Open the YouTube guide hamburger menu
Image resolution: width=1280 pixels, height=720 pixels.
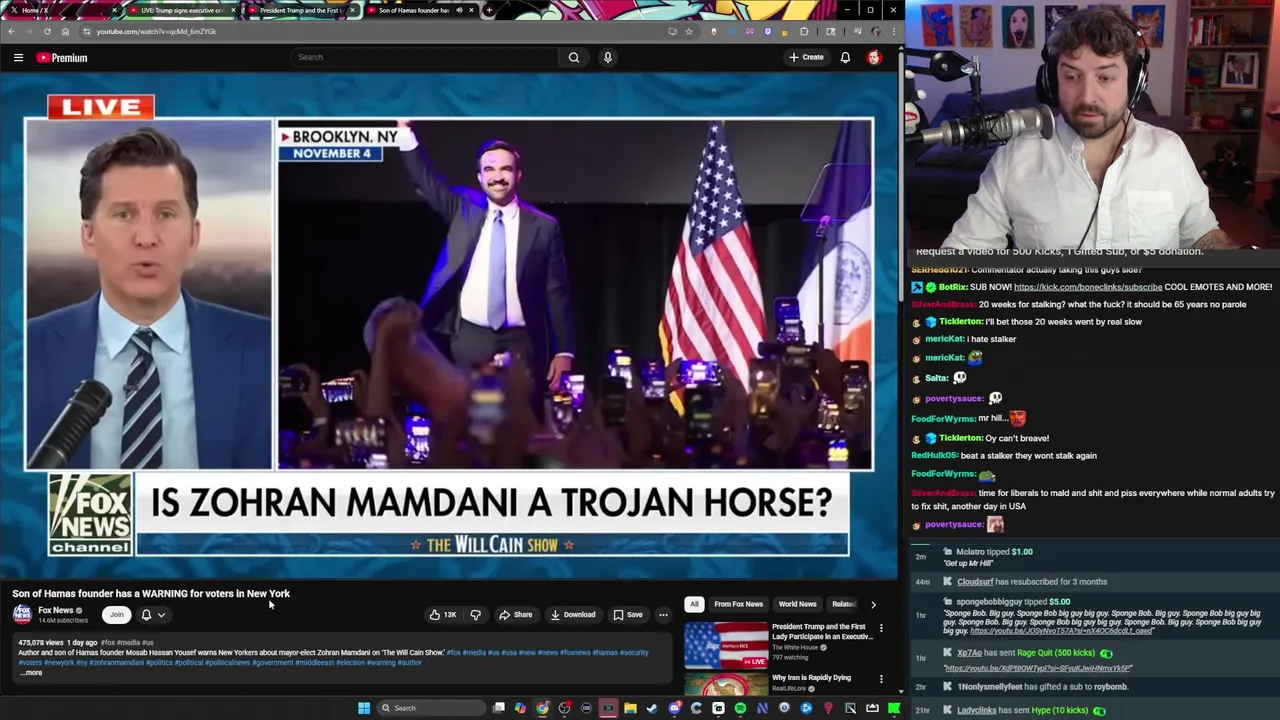point(18,58)
